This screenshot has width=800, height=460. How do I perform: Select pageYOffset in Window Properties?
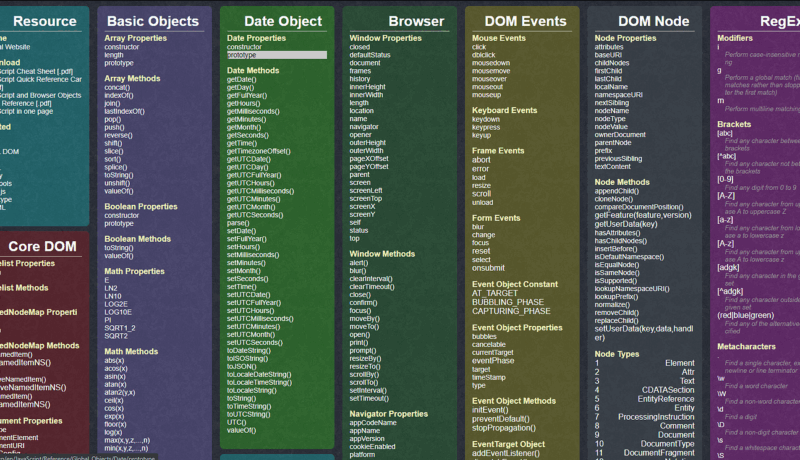point(369,167)
